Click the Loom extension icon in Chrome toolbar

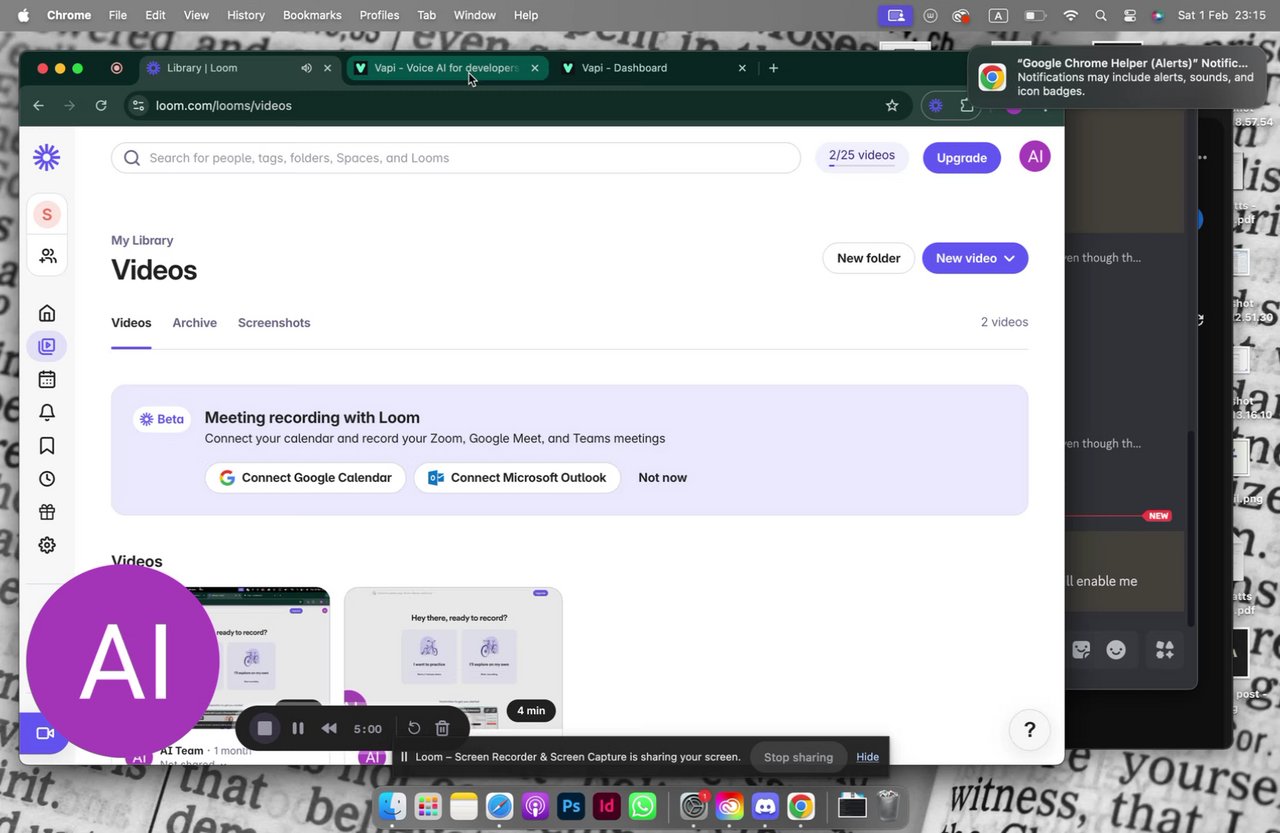pos(935,105)
